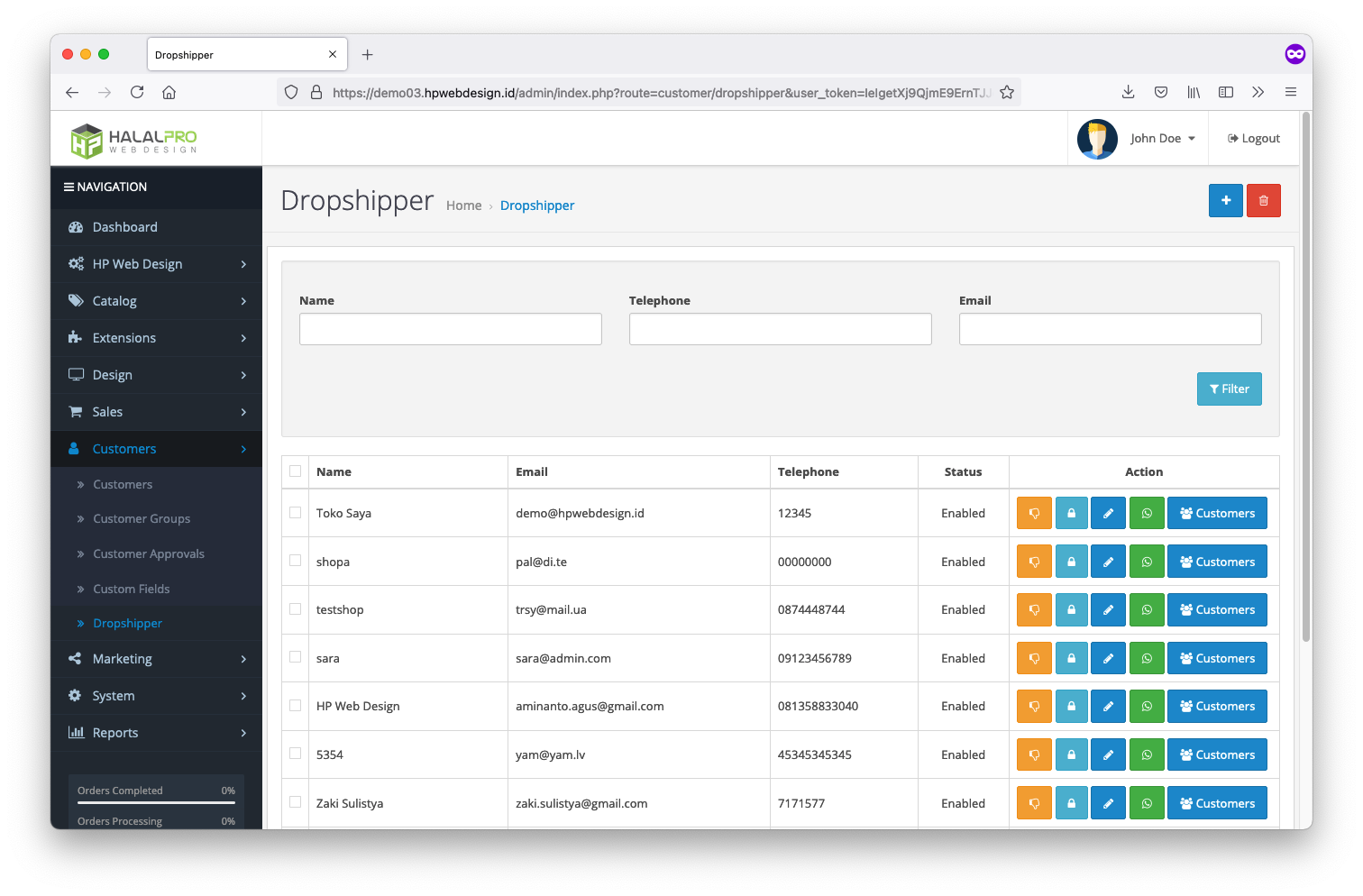View Customers button for Toko Saya

1217,513
